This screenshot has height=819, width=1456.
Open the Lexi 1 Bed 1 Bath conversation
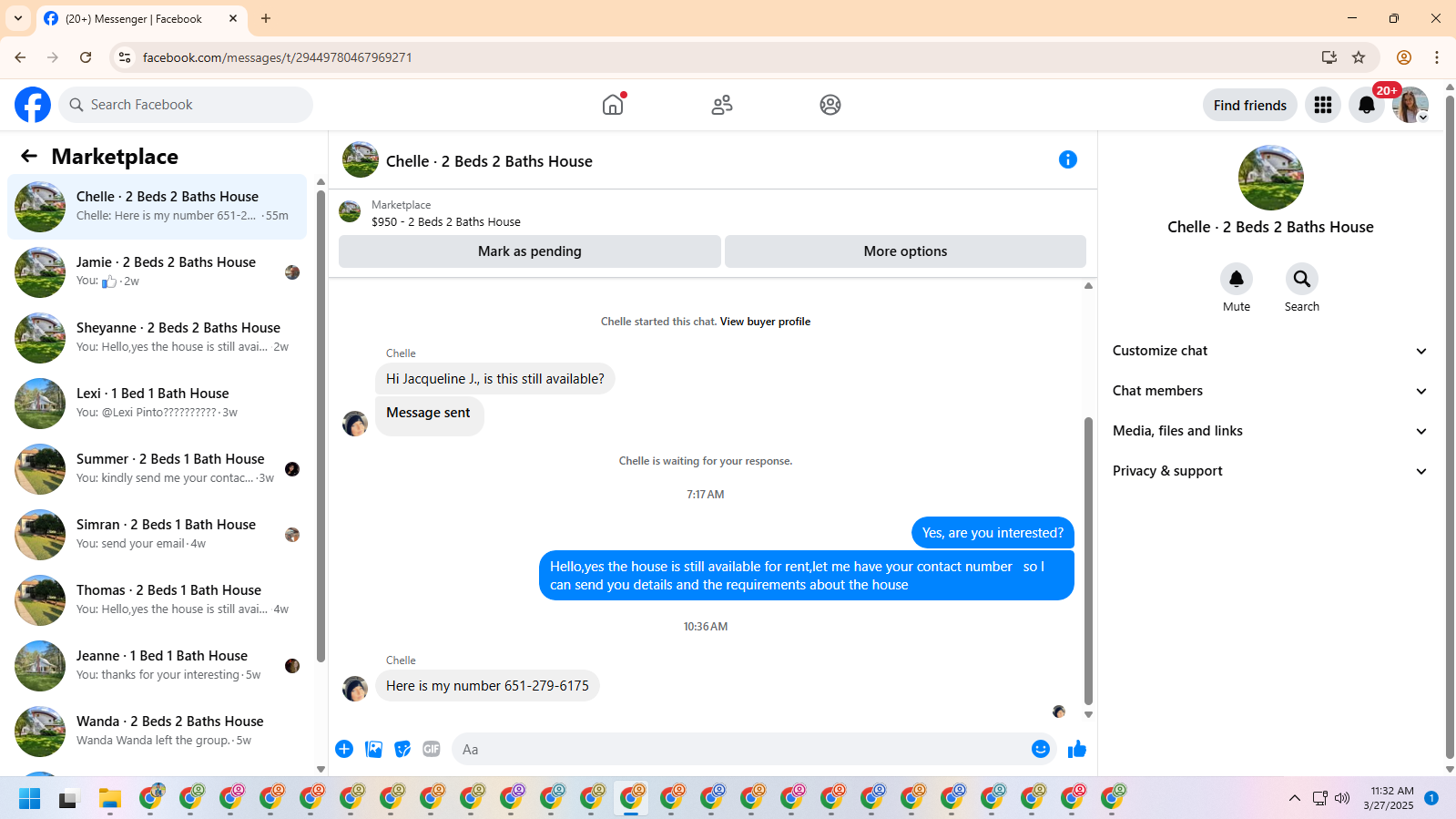click(158, 404)
